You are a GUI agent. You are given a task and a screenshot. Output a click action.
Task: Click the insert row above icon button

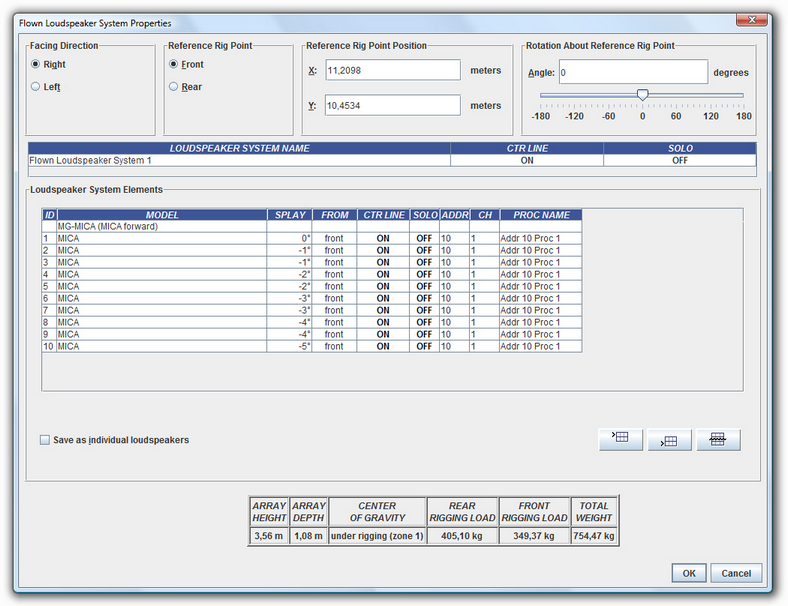(x=620, y=439)
